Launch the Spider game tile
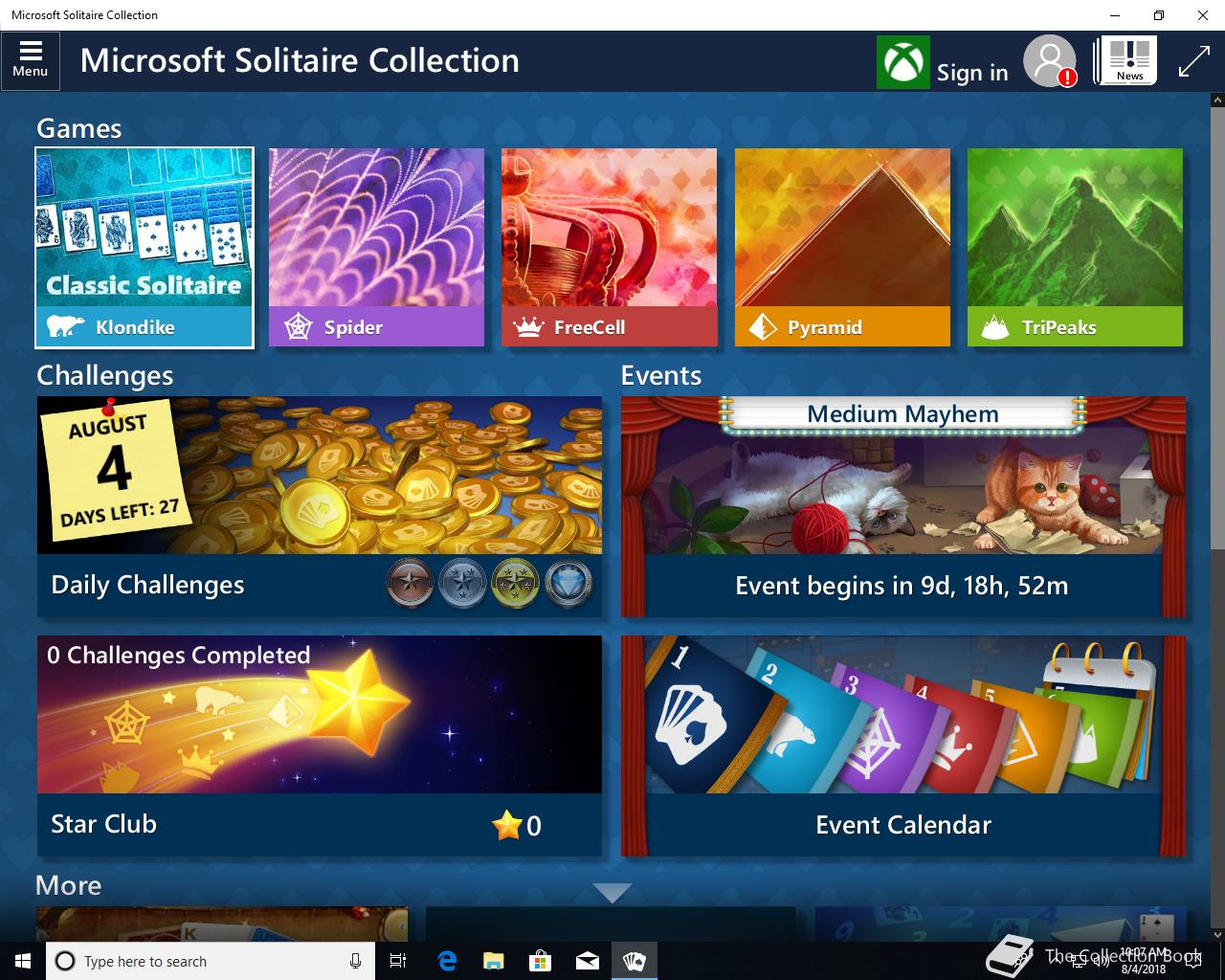1225x980 pixels. tap(376, 247)
